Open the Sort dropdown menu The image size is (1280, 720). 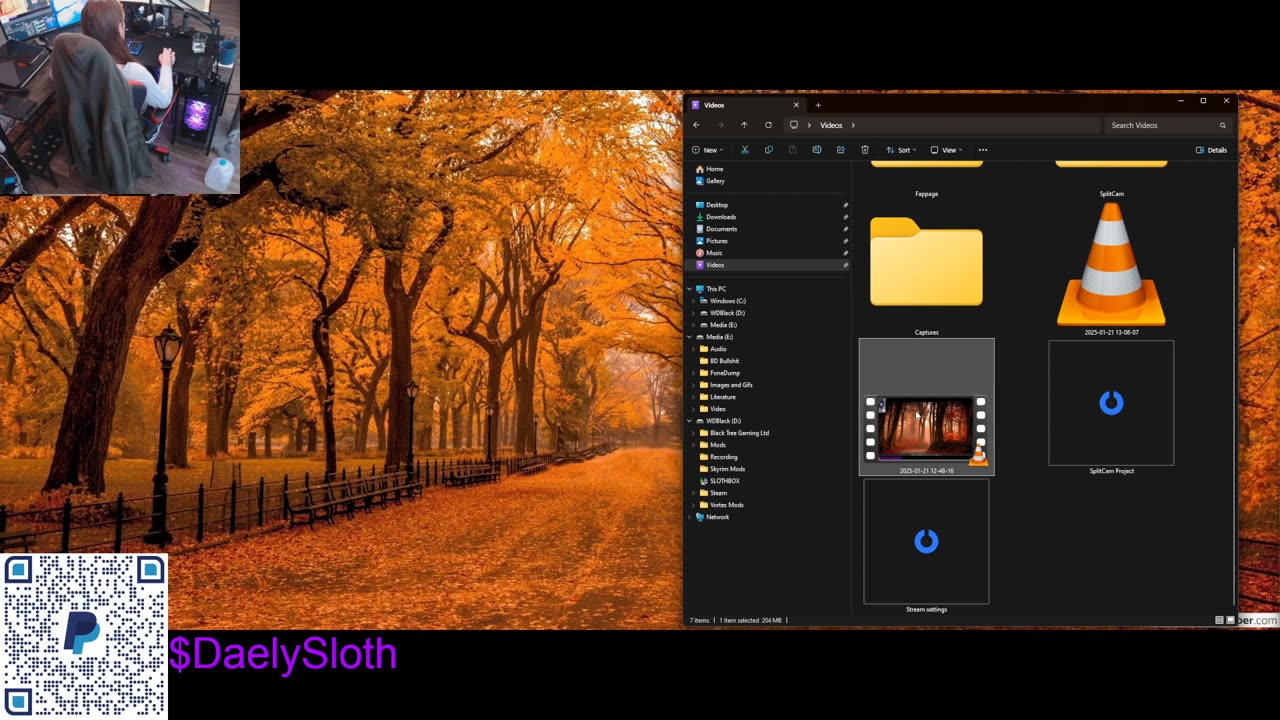901,150
